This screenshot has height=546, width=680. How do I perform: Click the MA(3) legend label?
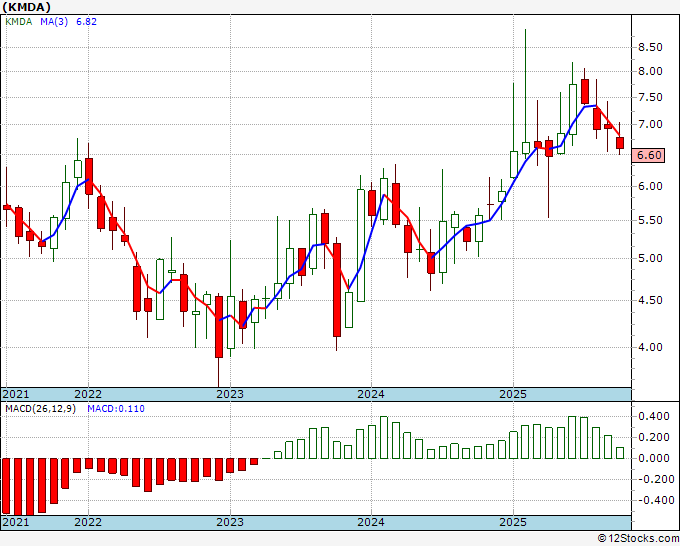coord(54,21)
